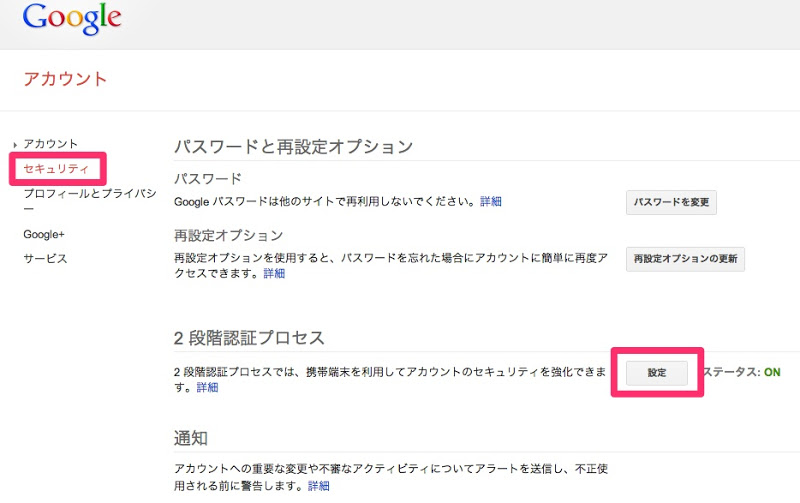This screenshot has width=800, height=503.
Task: Open 詳細 link under 2段階認証プロセス description
Action: click(x=207, y=388)
